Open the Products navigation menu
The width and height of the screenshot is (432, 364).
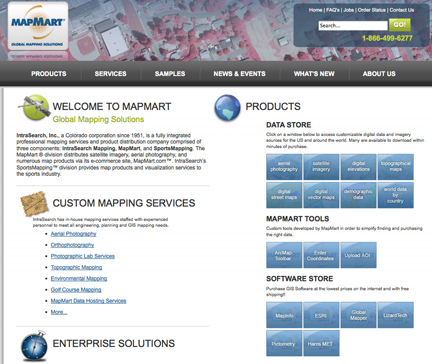pos(49,74)
